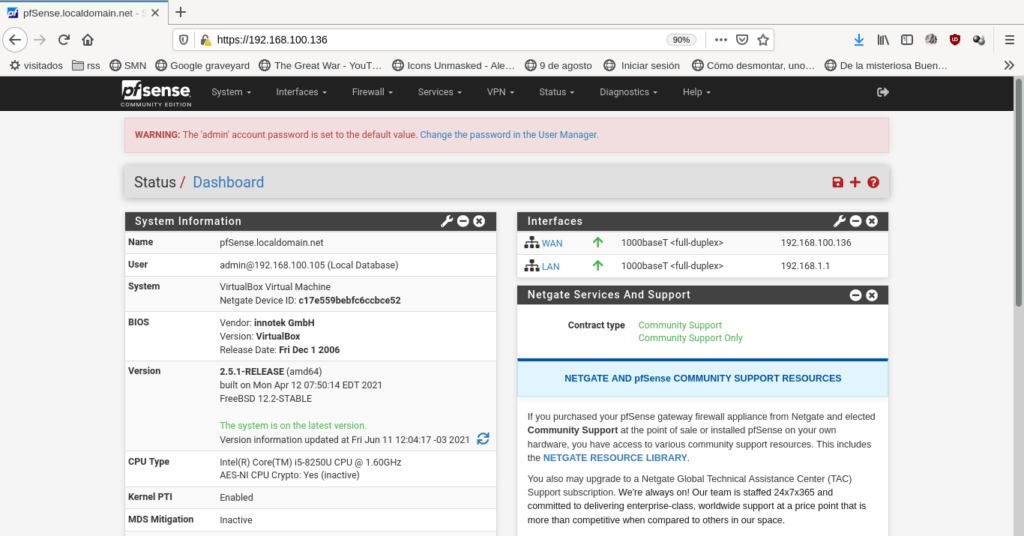Open Firefox downloads arrow icon

pyautogui.click(x=859, y=40)
